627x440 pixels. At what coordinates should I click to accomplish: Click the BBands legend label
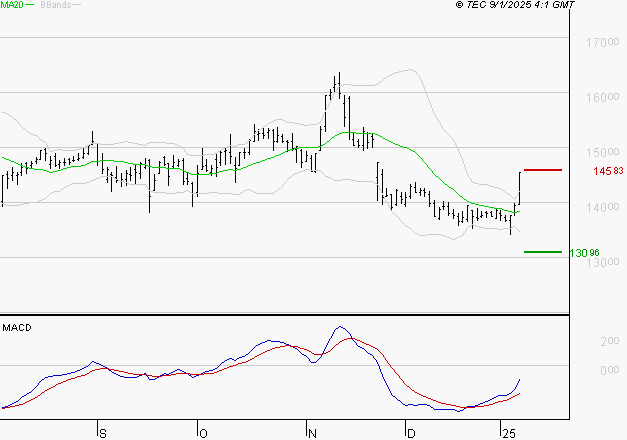56,5
